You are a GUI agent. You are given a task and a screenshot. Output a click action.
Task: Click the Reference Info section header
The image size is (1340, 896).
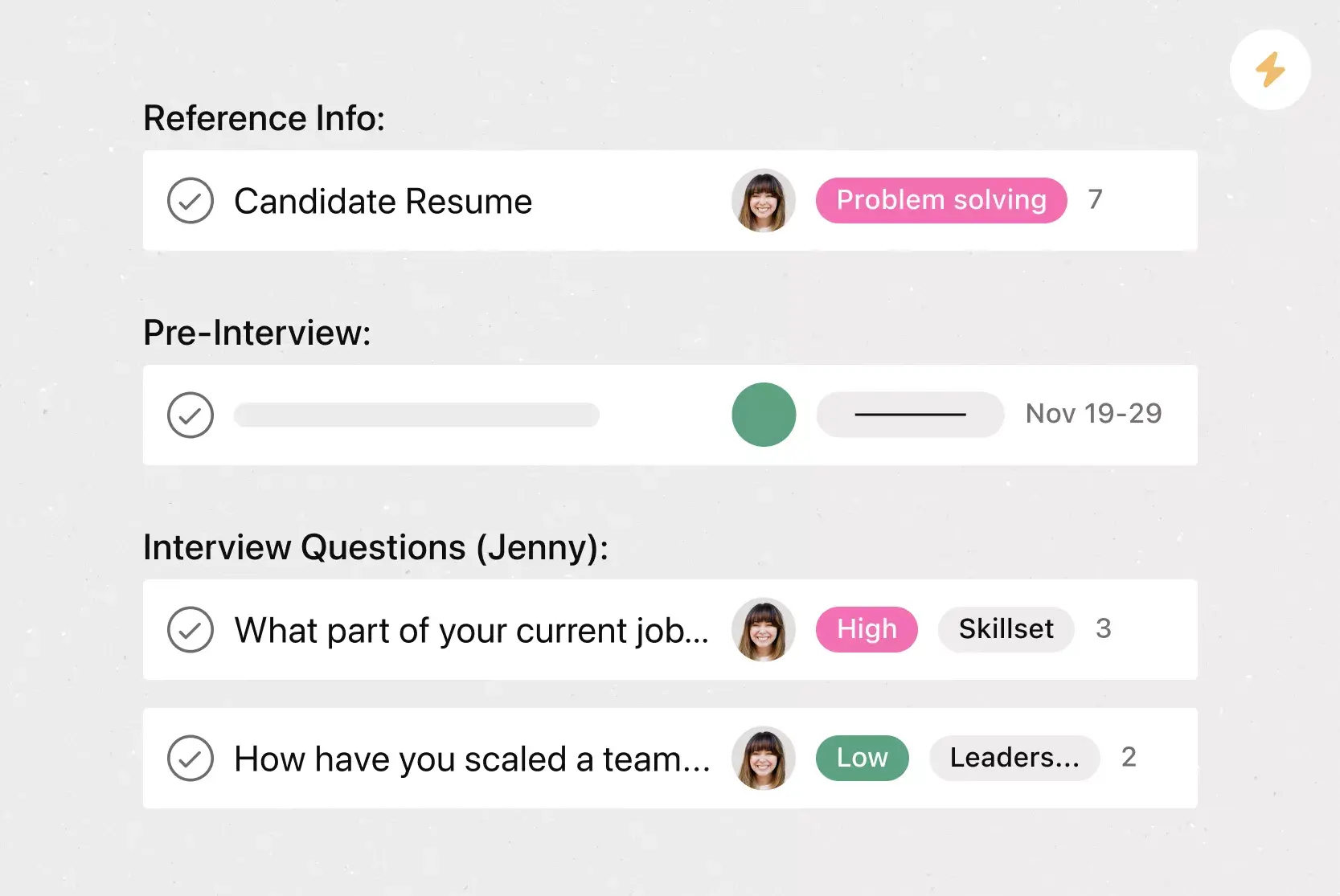[264, 119]
